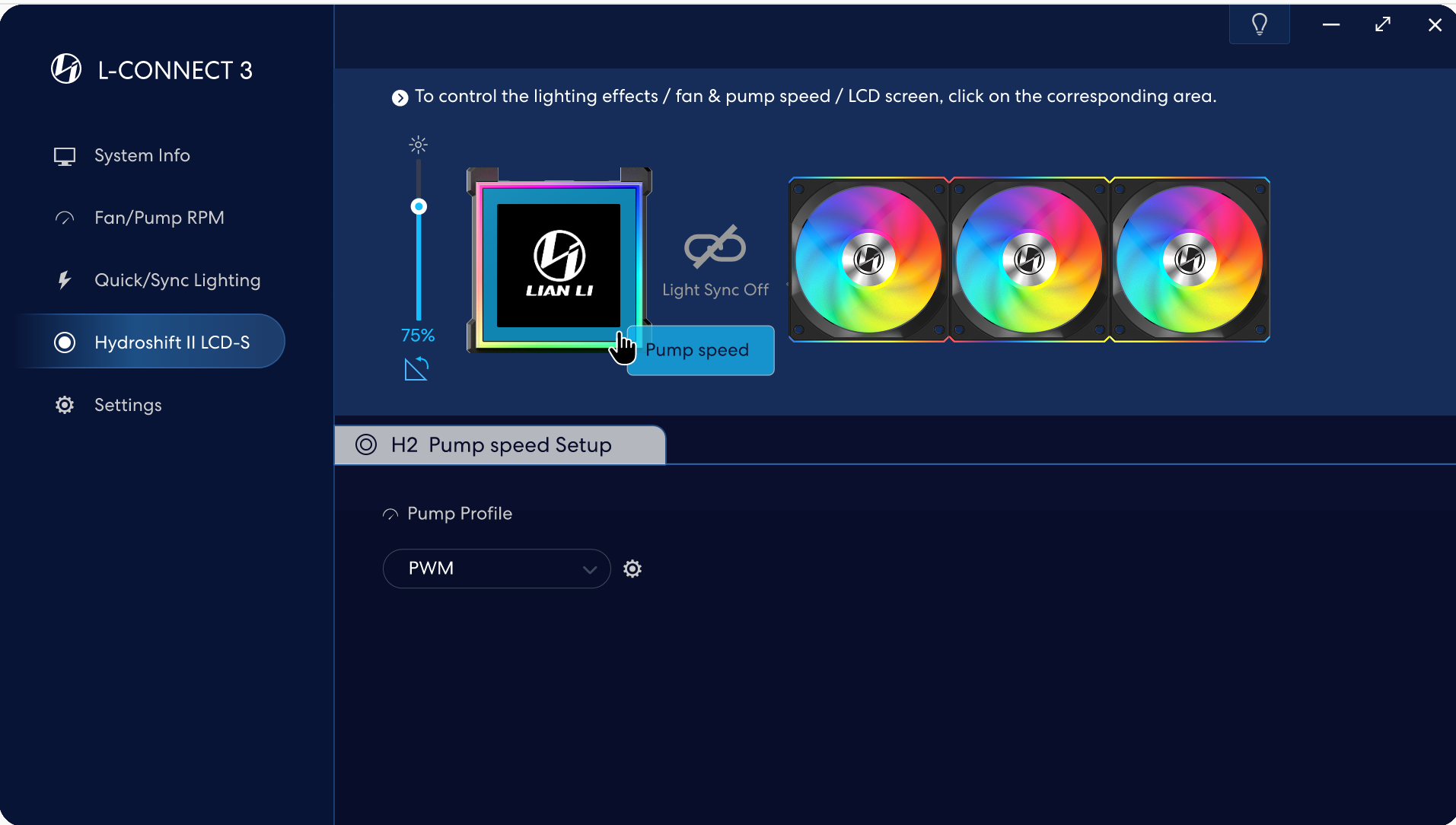This screenshot has height=825, width=1456.
Task: Open pump profile gear settings
Action: [x=632, y=569]
